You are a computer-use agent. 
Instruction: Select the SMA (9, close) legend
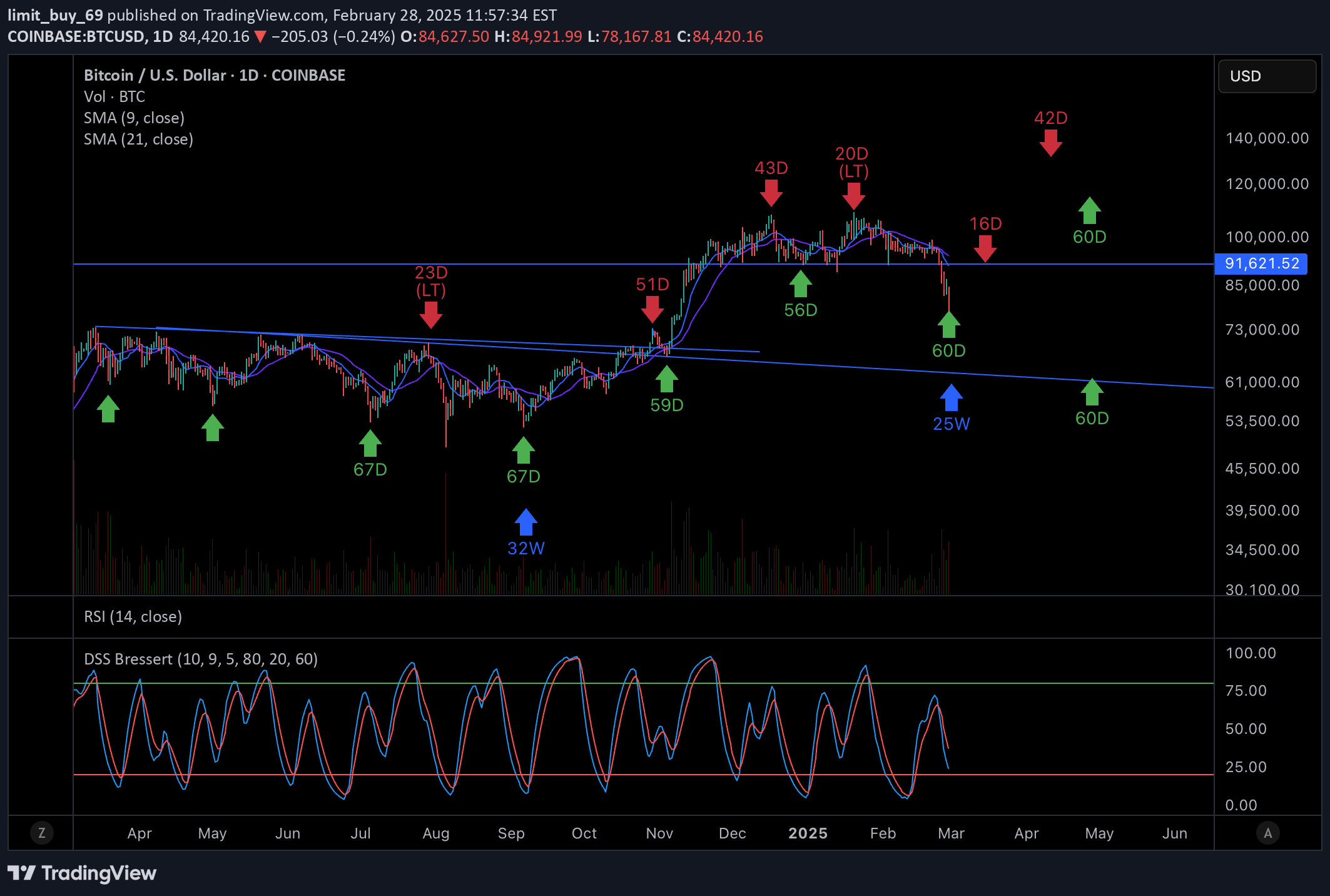coord(134,118)
